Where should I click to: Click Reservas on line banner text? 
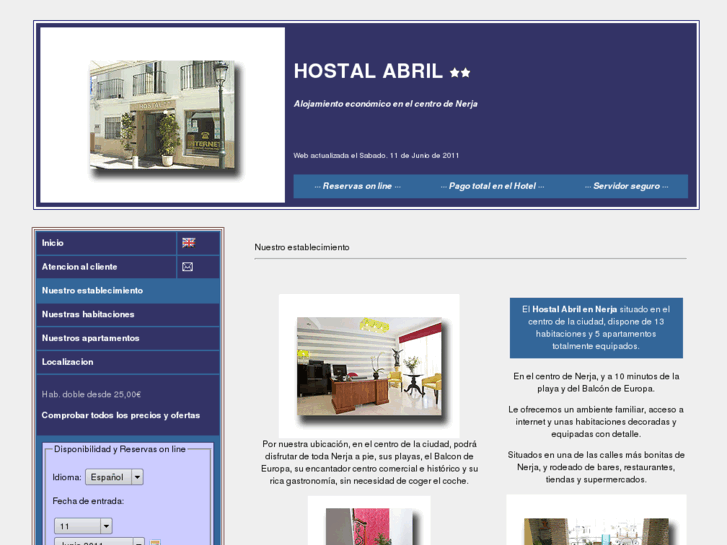pyautogui.click(x=357, y=186)
